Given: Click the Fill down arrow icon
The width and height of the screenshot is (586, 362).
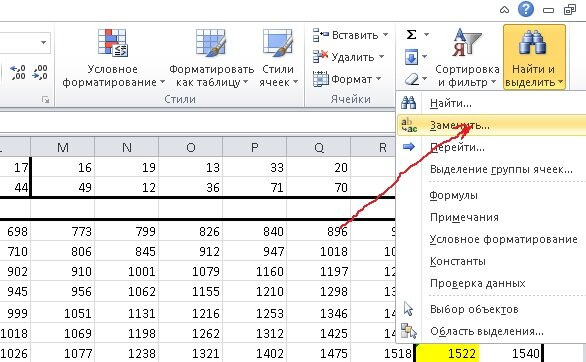Looking at the screenshot, I should [411, 58].
